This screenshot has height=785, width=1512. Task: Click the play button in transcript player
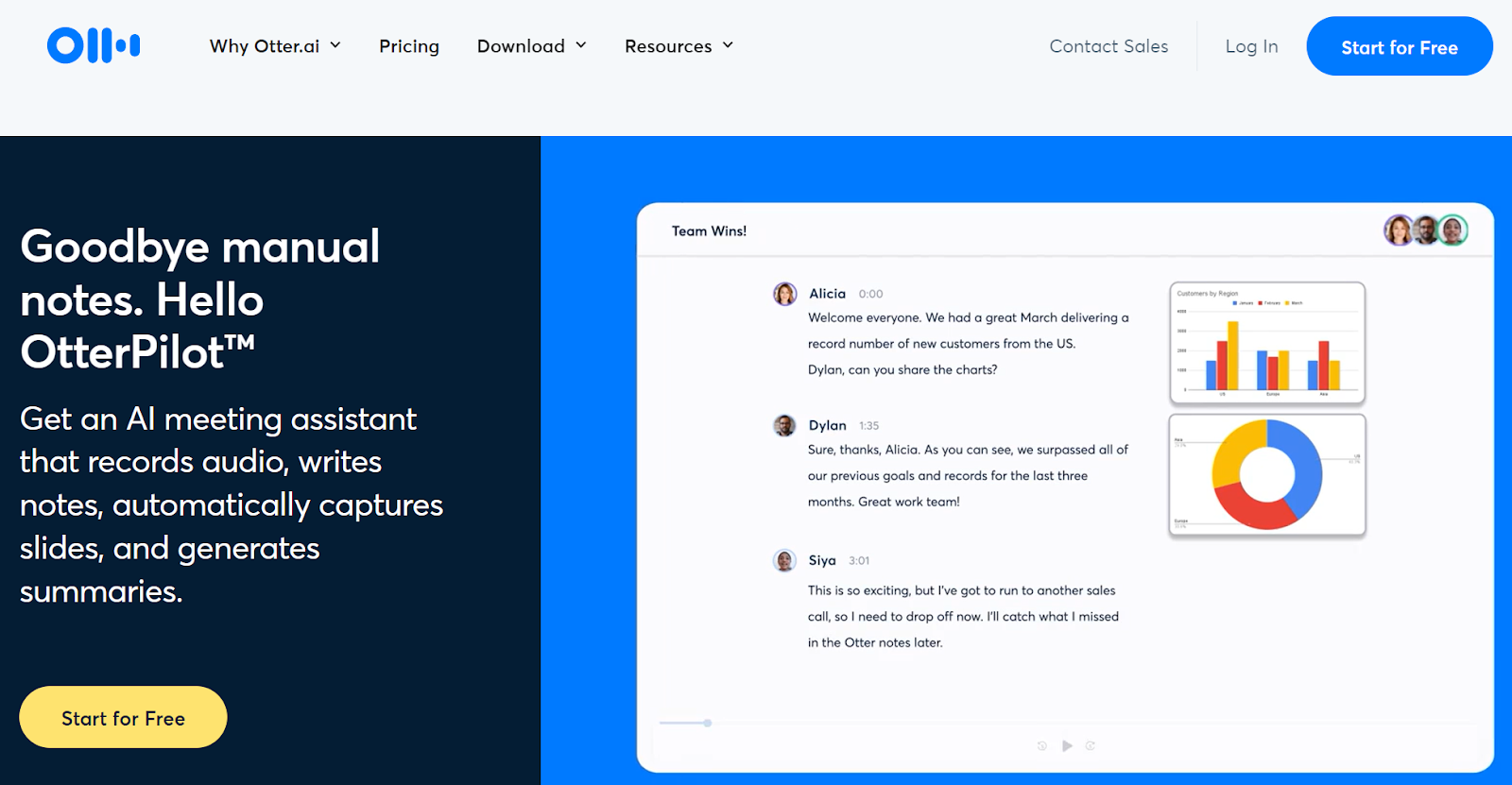point(1067,745)
